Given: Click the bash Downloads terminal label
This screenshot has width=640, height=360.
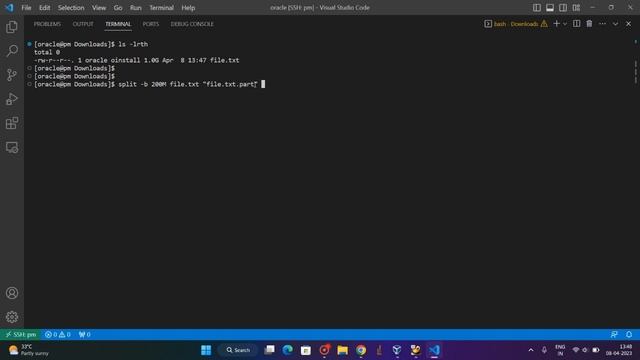Looking at the screenshot, I should [x=516, y=24].
